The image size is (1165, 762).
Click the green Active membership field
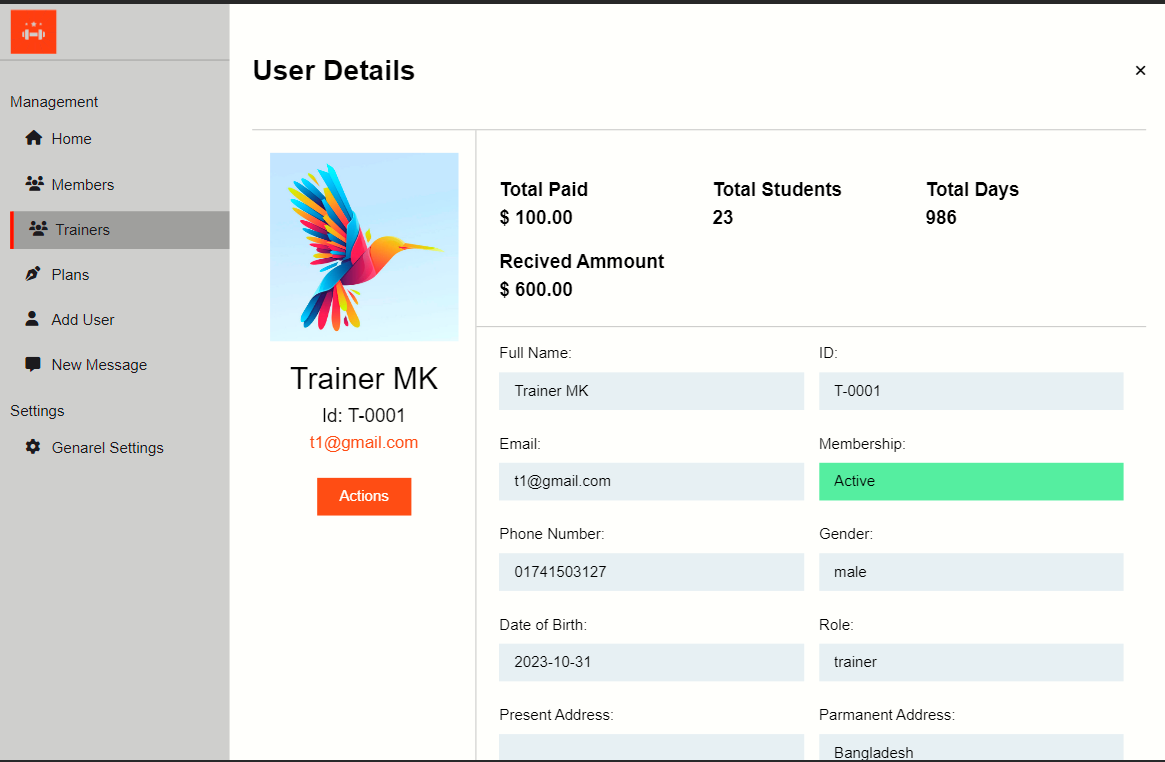click(971, 481)
